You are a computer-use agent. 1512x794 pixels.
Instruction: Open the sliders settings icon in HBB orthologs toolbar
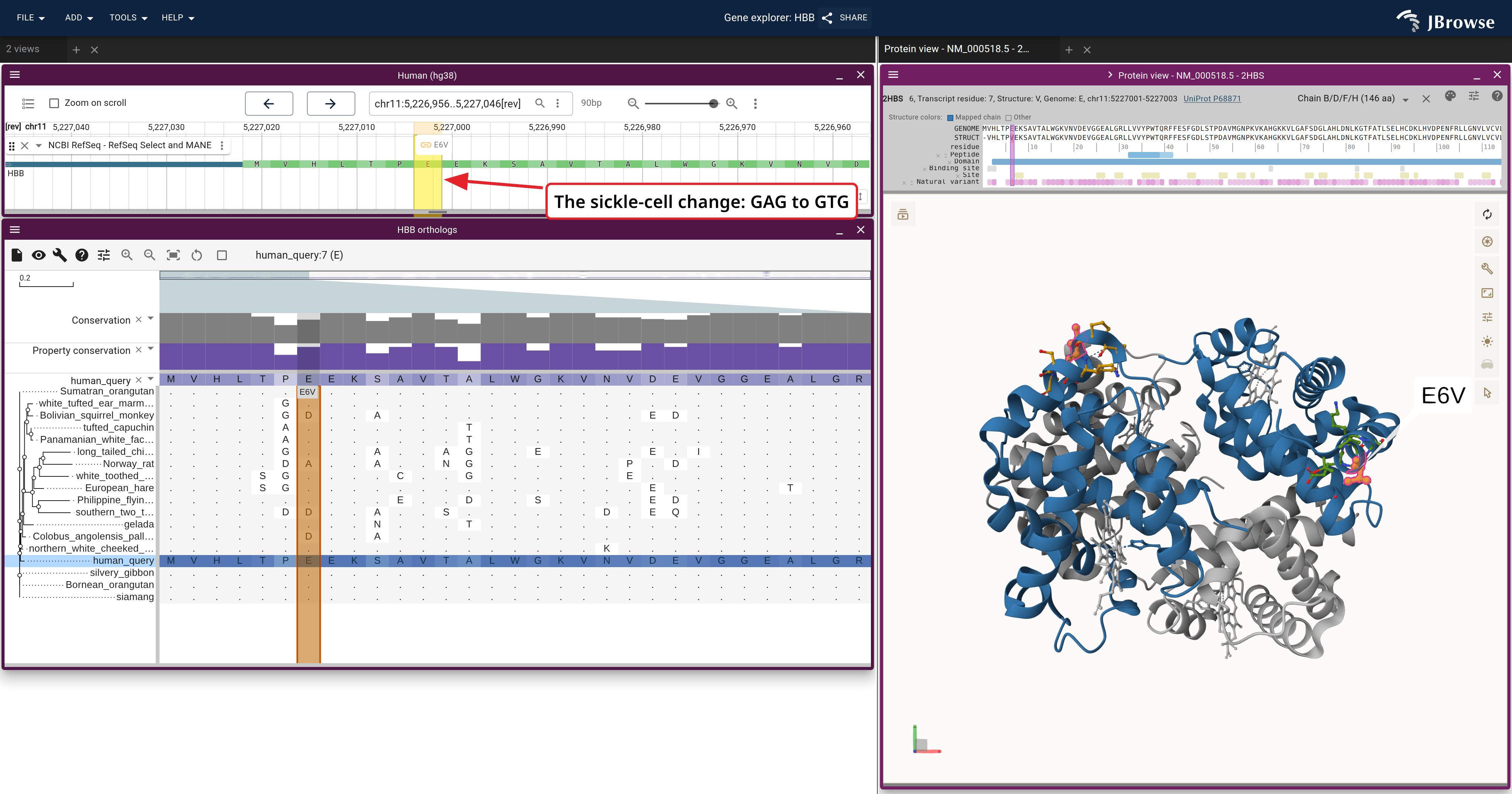104,255
